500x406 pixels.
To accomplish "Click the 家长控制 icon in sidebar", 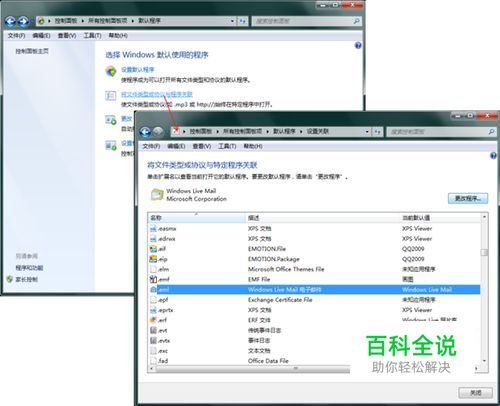I will (x=10, y=279).
